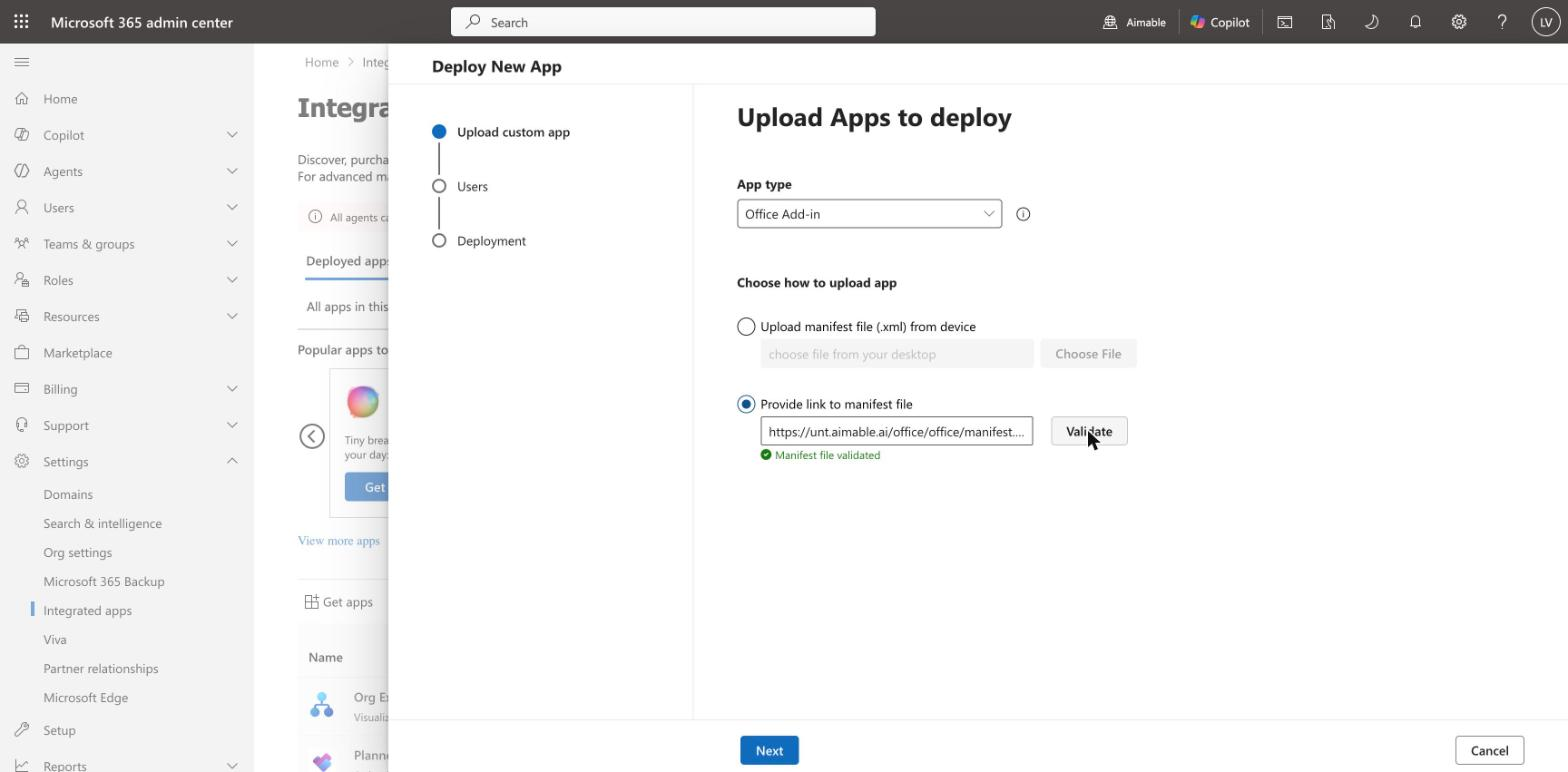Viewport: 1568px width, 772px height.
Task: Click the Reports chart icon
Action: click(22, 766)
